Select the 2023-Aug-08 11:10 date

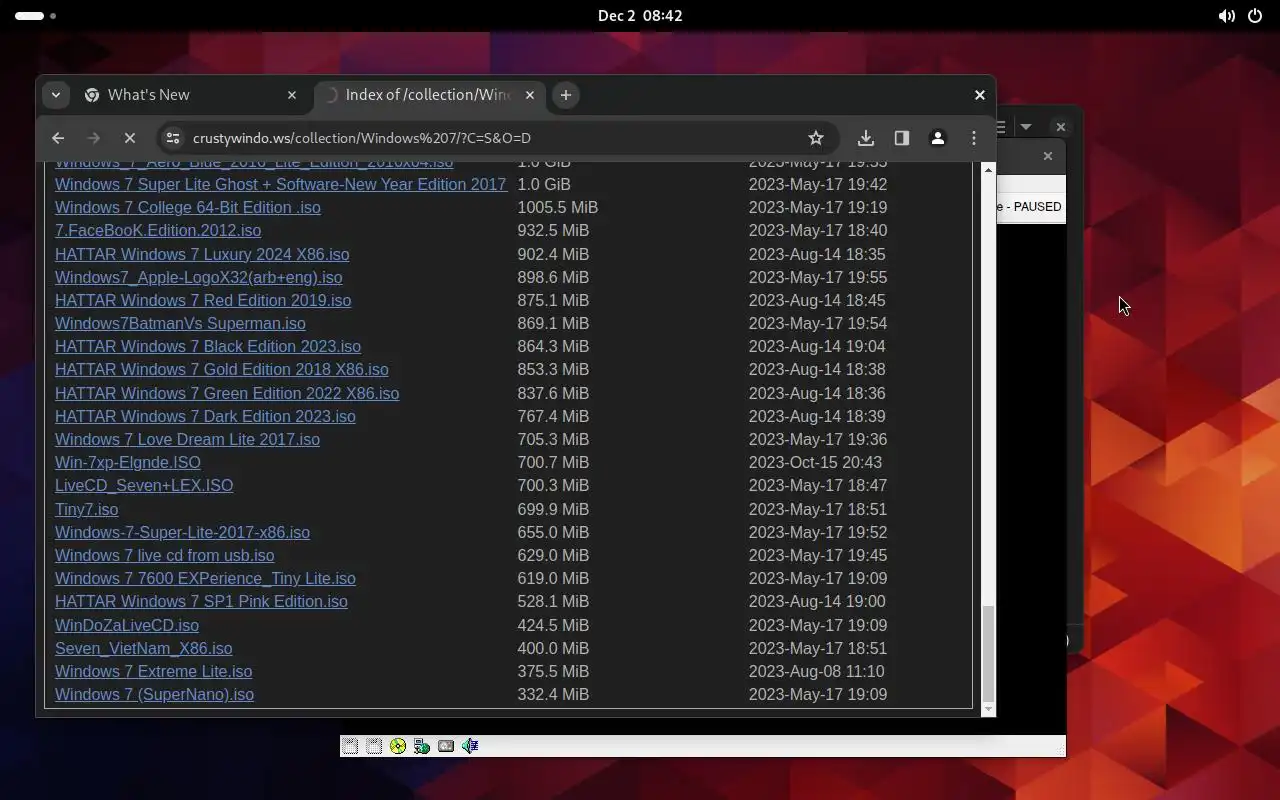pyautogui.click(x=816, y=671)
